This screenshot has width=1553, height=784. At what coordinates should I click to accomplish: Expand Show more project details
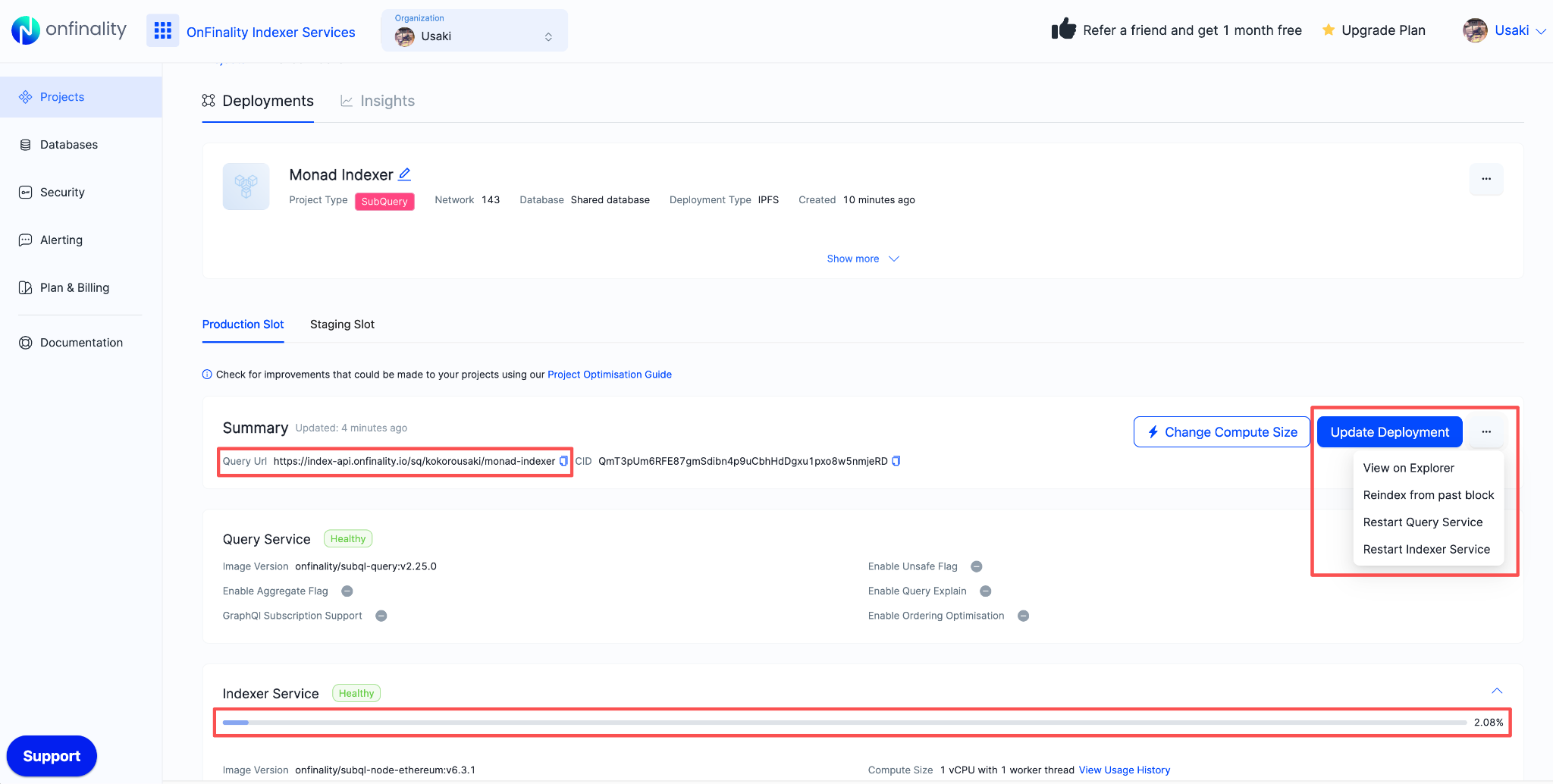tap(862, 259)
